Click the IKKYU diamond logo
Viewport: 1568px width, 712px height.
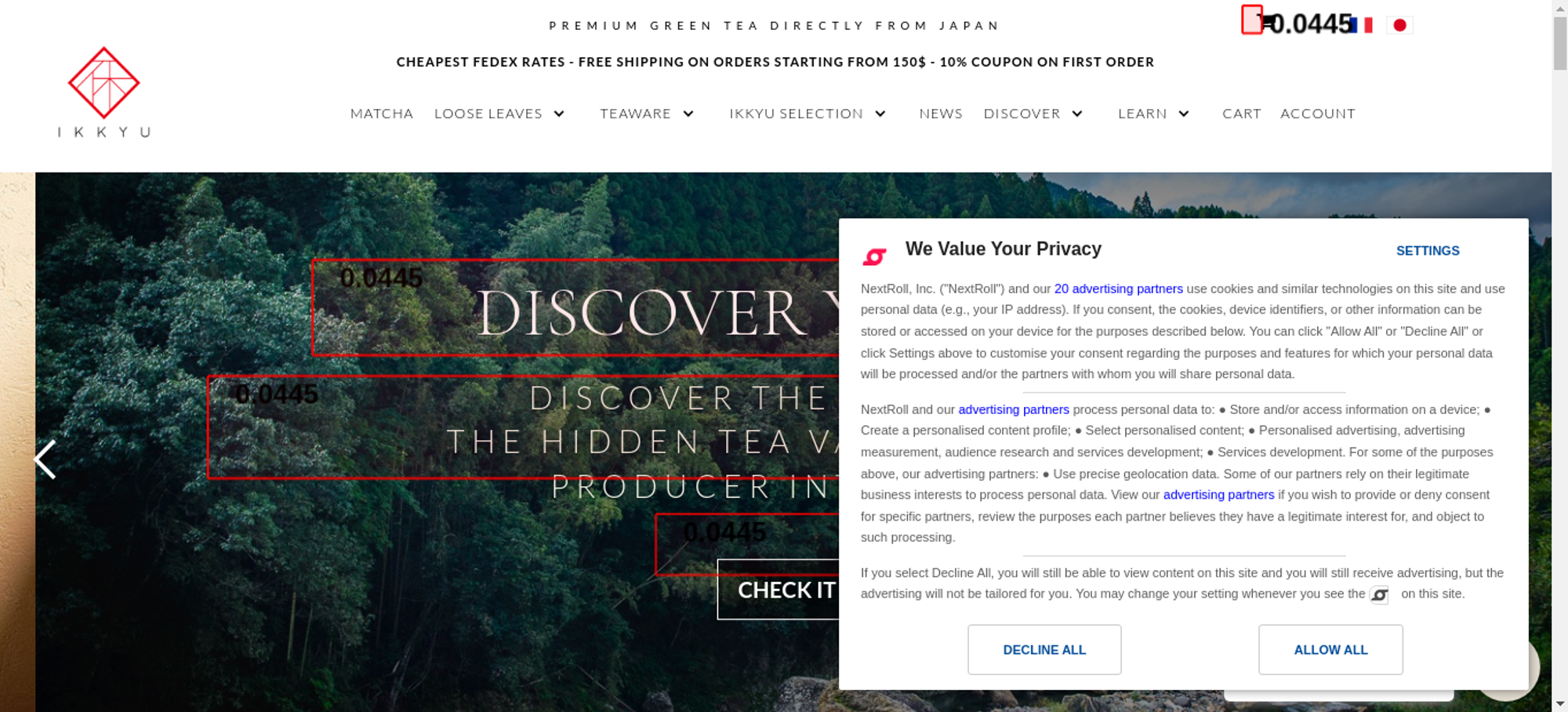[103, 83]
